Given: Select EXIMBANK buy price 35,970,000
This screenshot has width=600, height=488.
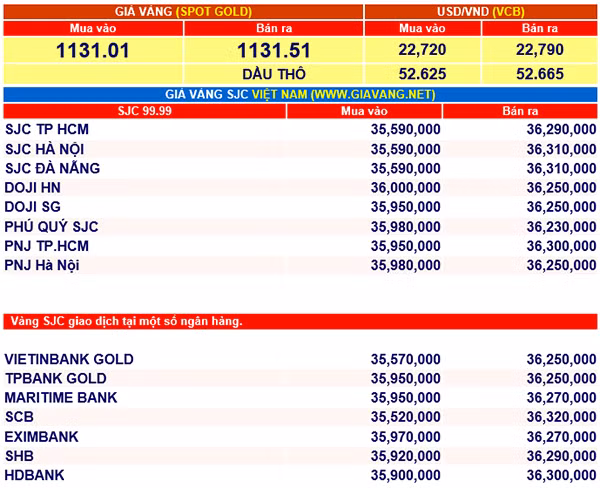Looking at the screenshot, I should [406, 437].
